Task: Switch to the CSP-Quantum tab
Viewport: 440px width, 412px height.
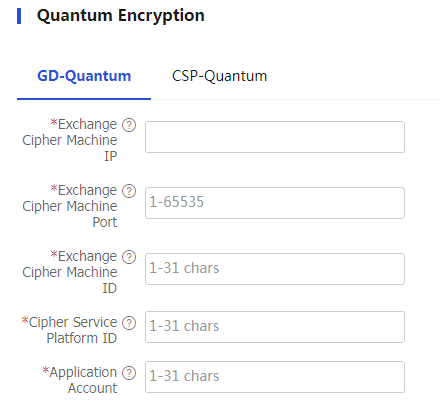Action: tap(219, 76)
